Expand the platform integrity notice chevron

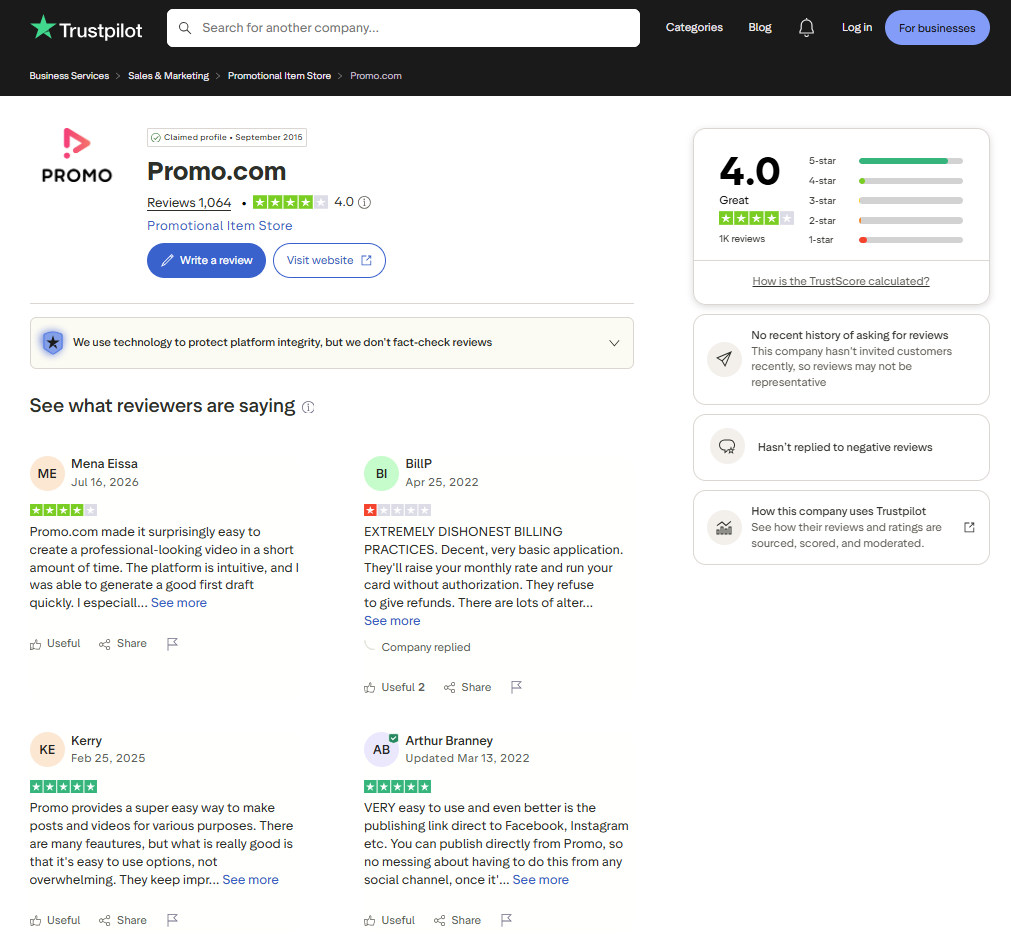tap(614, 343)
